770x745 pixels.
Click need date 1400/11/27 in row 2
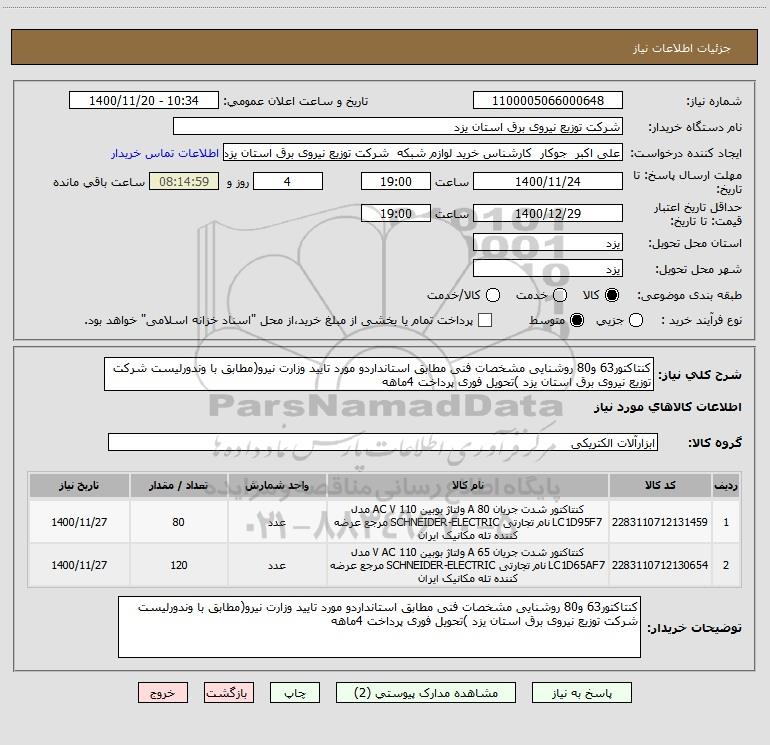click(79, 565)
